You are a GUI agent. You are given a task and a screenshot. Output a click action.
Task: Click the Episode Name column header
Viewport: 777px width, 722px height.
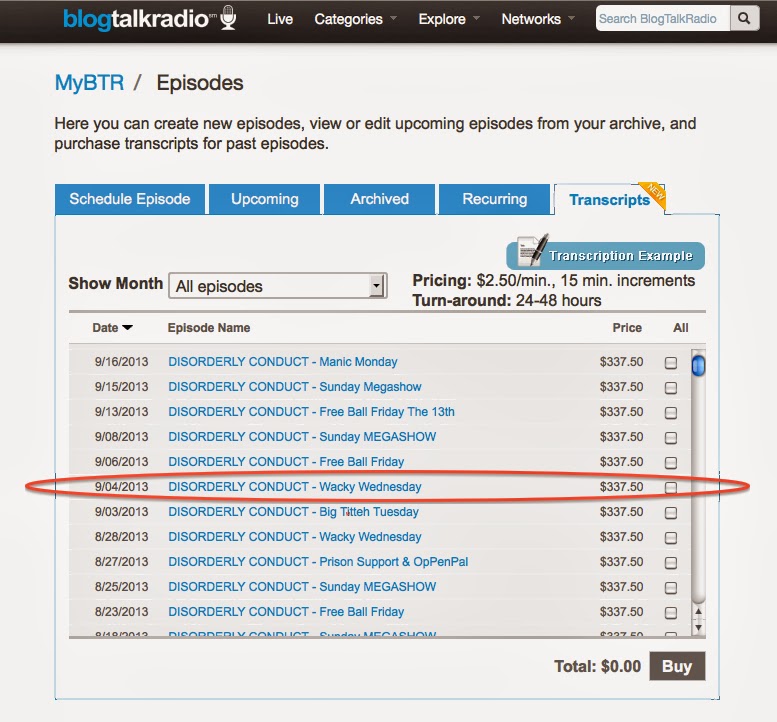pyautogui.click(x=209, y=328)
